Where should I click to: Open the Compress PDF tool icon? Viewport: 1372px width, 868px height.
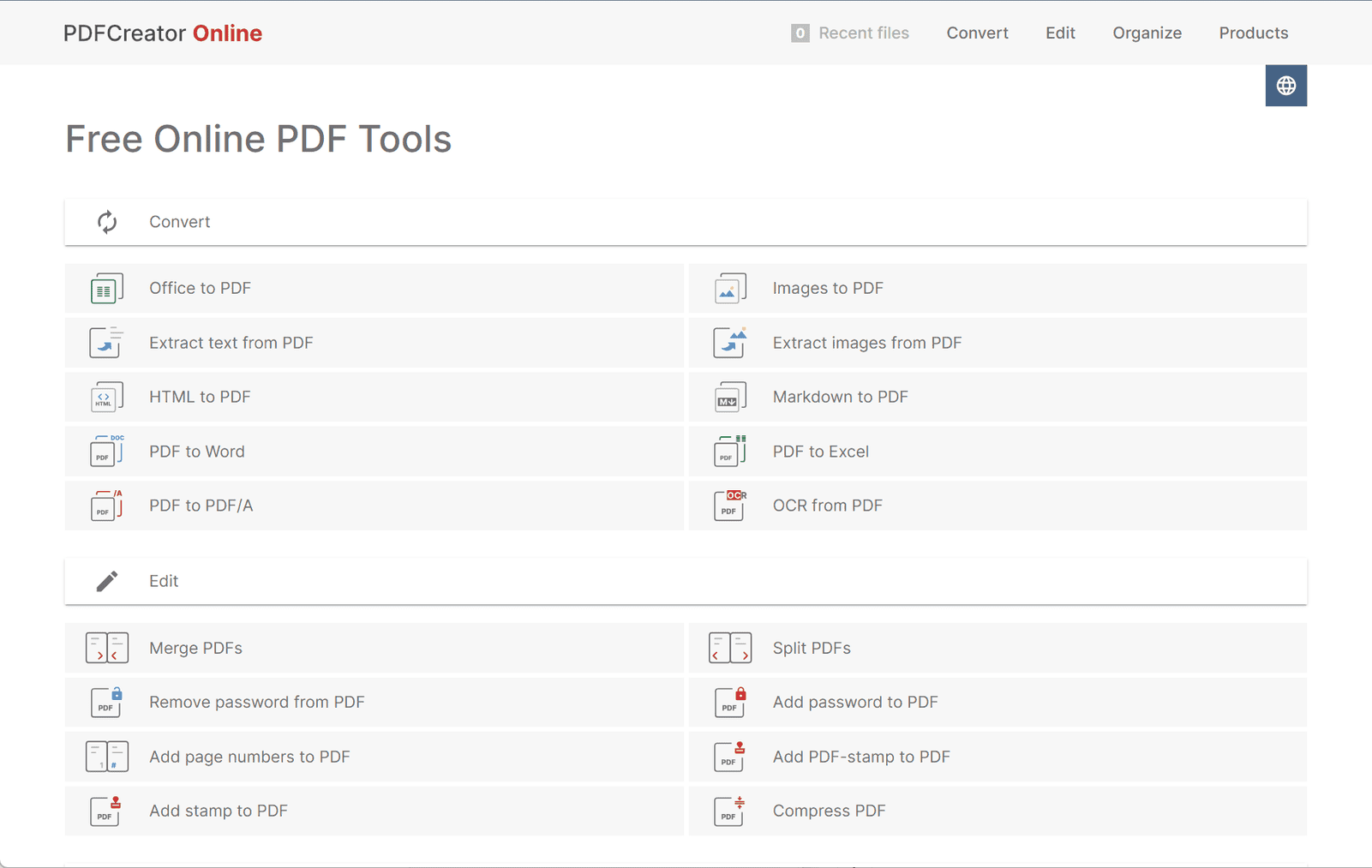click(x=728, y=811)
